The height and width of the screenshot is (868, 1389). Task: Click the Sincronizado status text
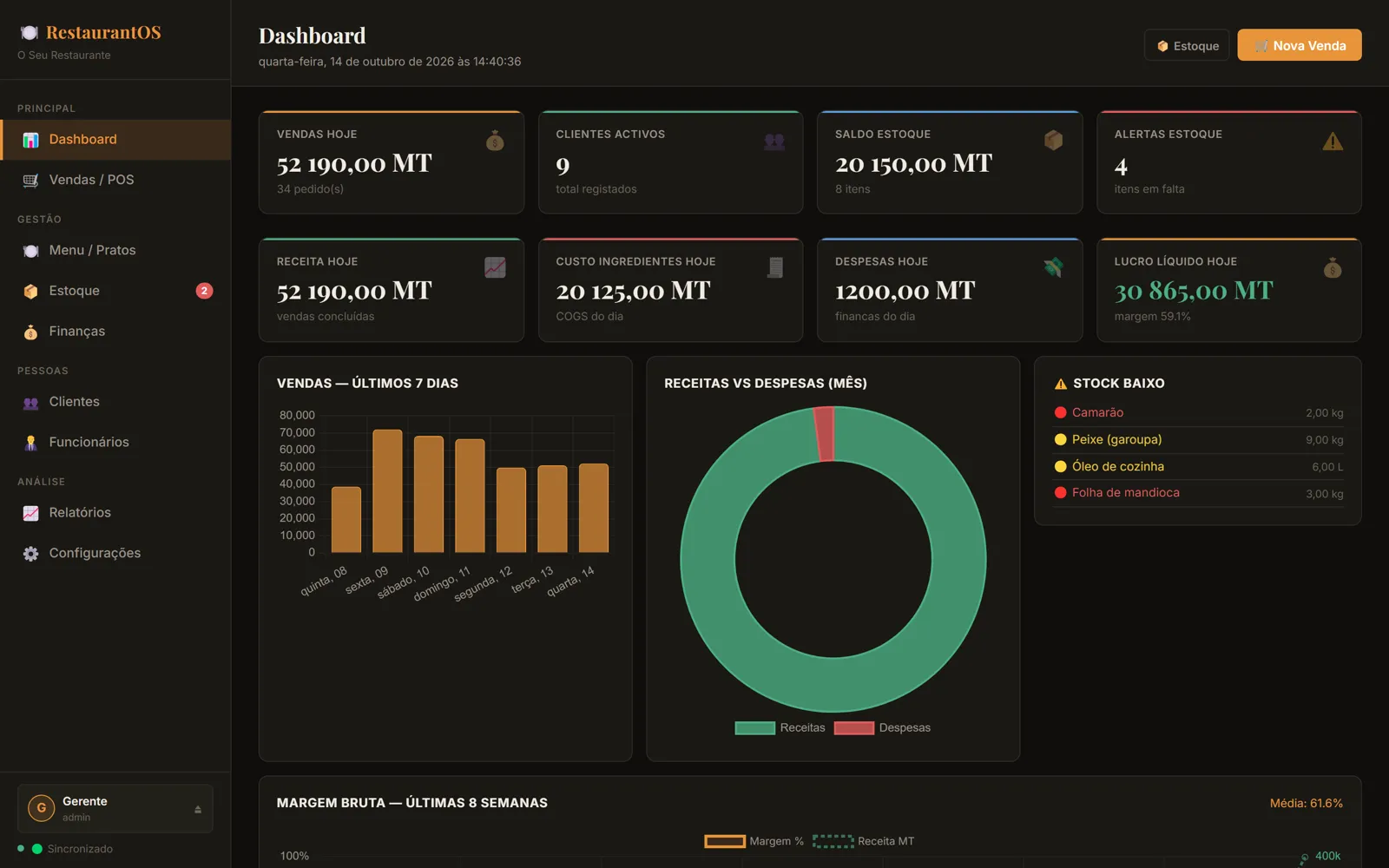point(80,849)
